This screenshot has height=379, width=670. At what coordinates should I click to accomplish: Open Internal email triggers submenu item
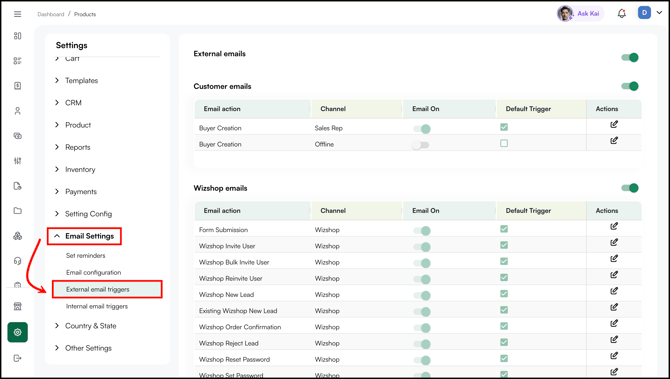[x=97, y=306]
